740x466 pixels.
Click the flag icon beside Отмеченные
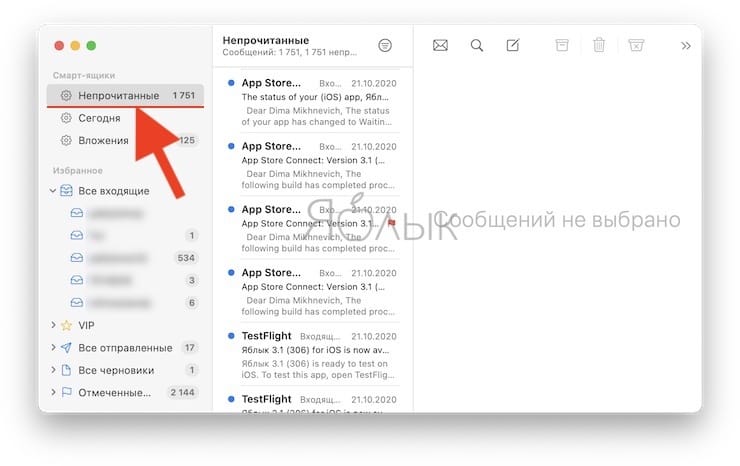pyautogui.click(x=67, y=392)
